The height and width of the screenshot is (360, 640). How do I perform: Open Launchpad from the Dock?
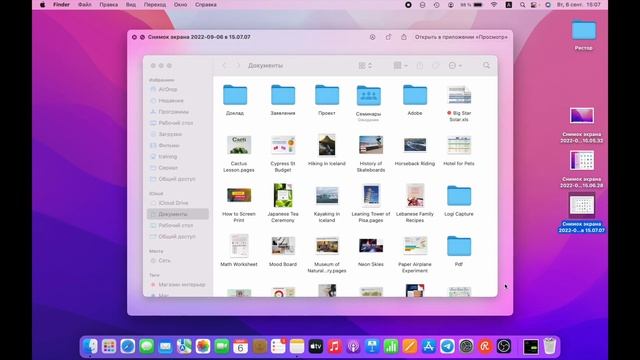[109, 347]
